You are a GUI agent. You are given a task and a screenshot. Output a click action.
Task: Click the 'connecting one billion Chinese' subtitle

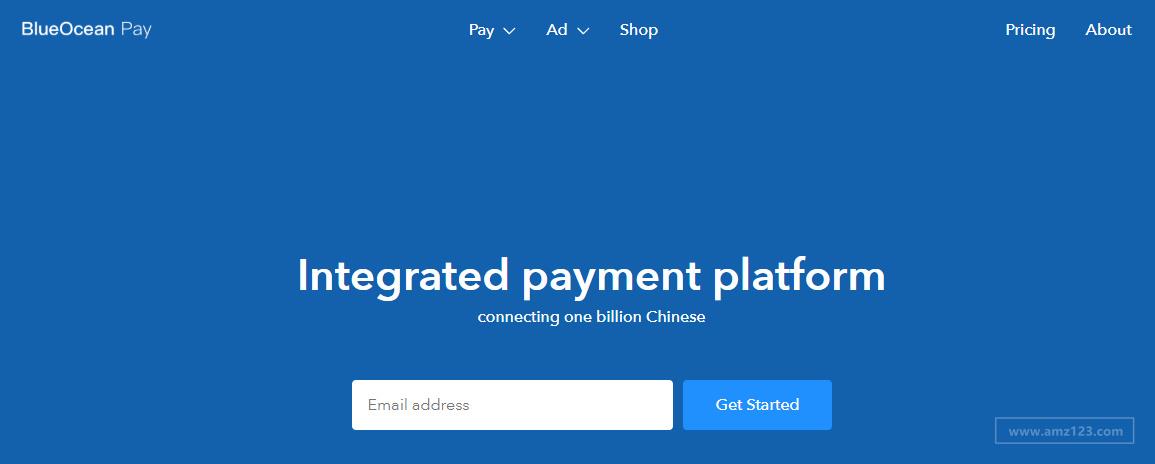591,317
